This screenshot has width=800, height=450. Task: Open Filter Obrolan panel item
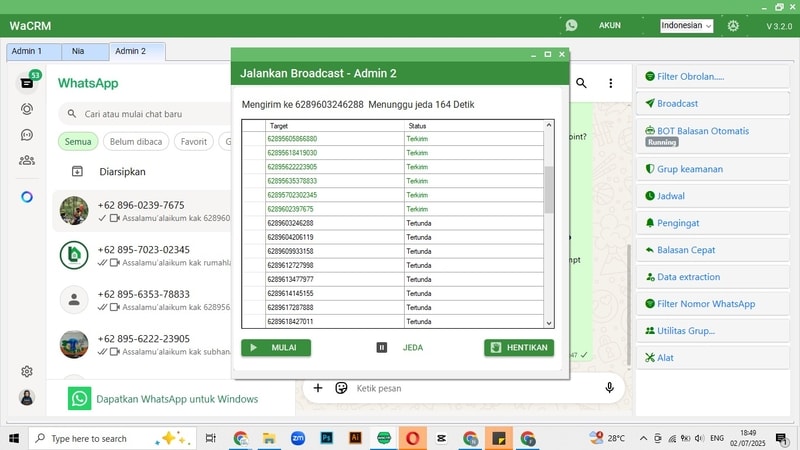click(713, 77)
